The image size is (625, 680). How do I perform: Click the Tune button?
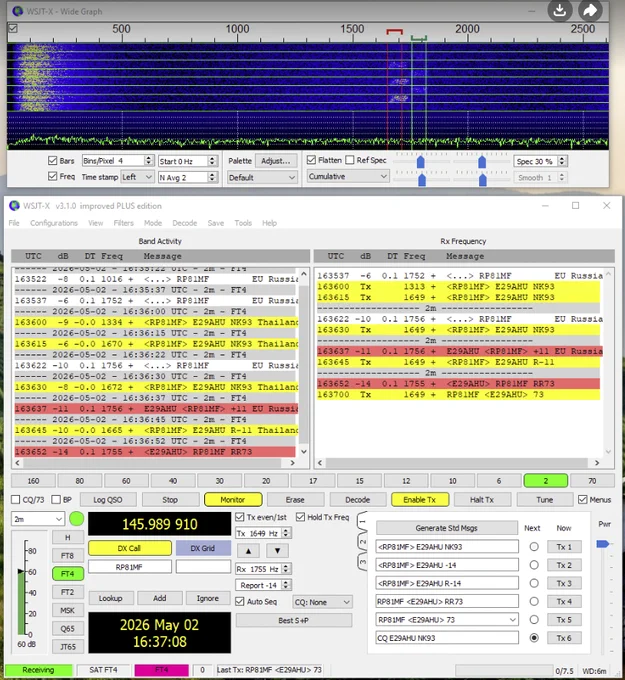pos(544,500)
